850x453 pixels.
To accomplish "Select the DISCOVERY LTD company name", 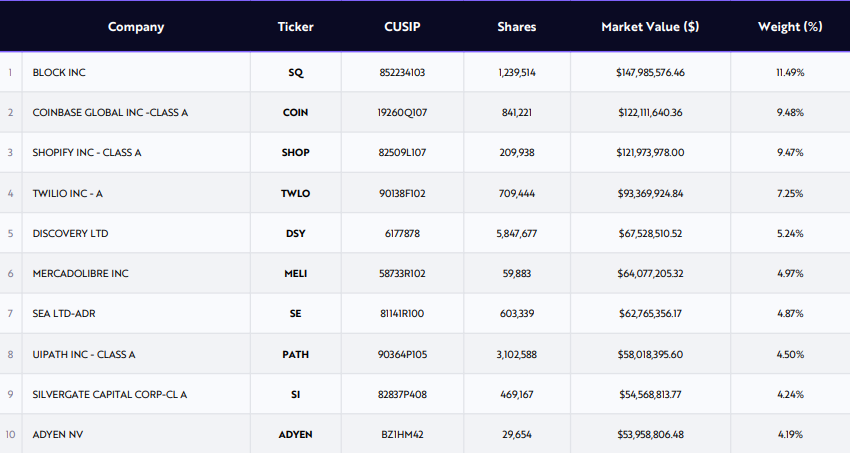I will click(x=70, y=233).
